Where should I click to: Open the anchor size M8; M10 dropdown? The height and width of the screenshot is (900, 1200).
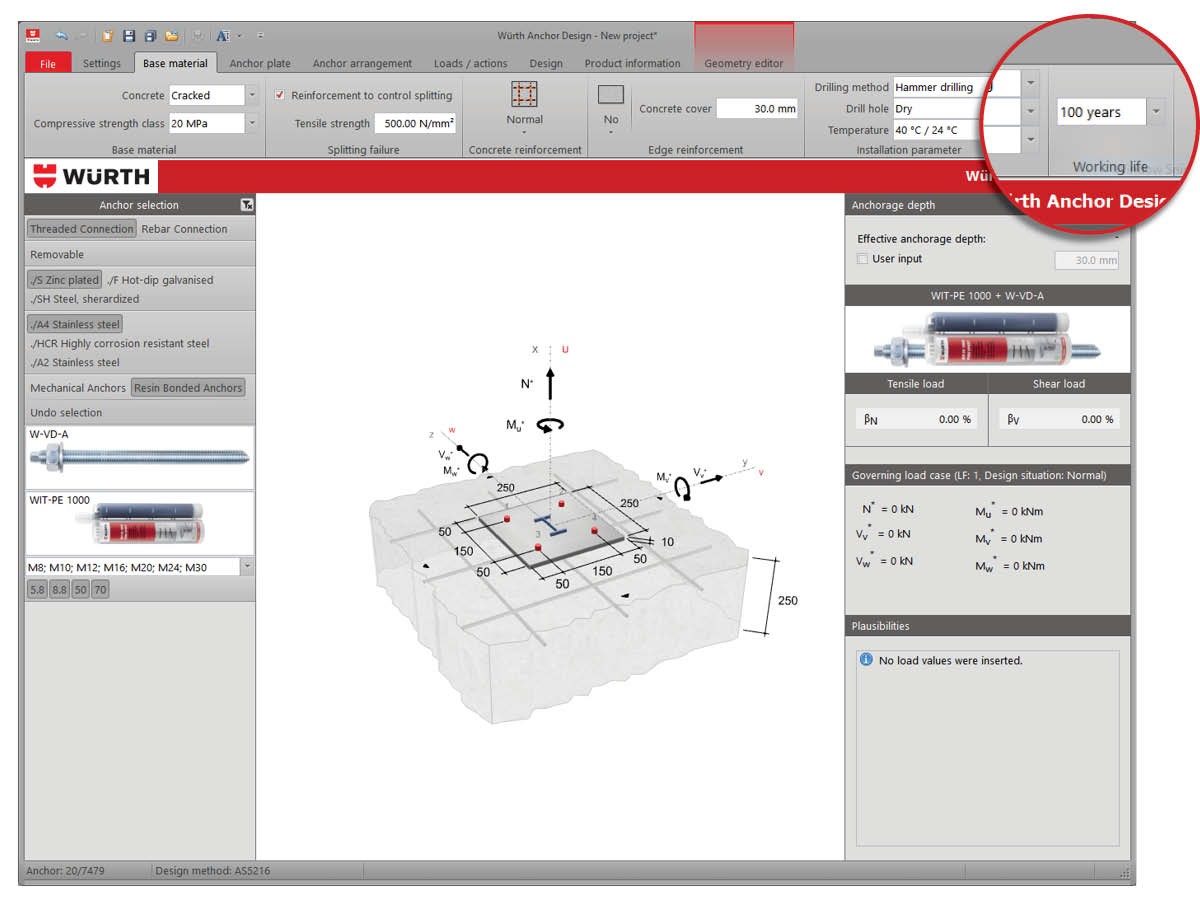click(247, 567)
